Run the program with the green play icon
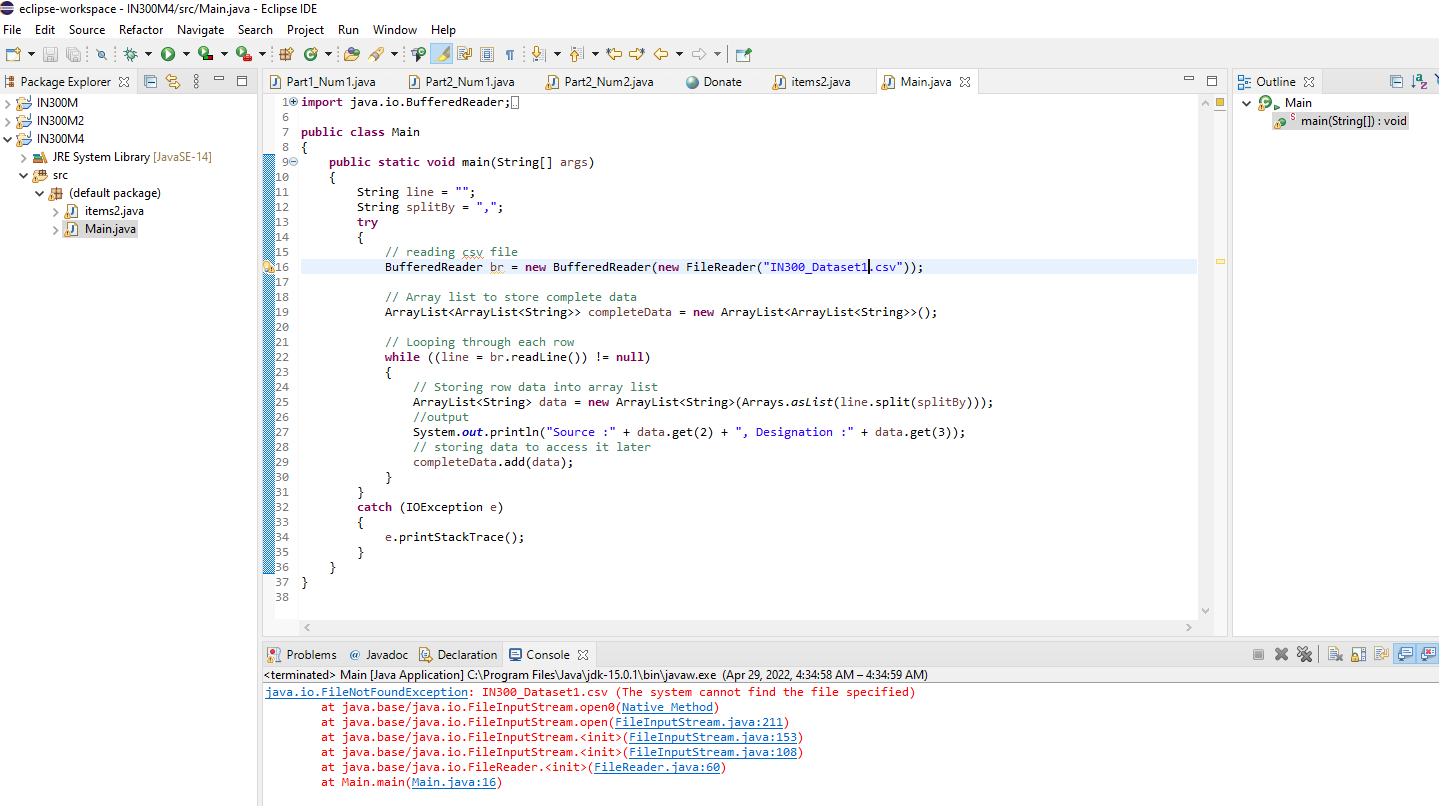The height and width of the screenshot is (806, 1439). click(168, 54)
